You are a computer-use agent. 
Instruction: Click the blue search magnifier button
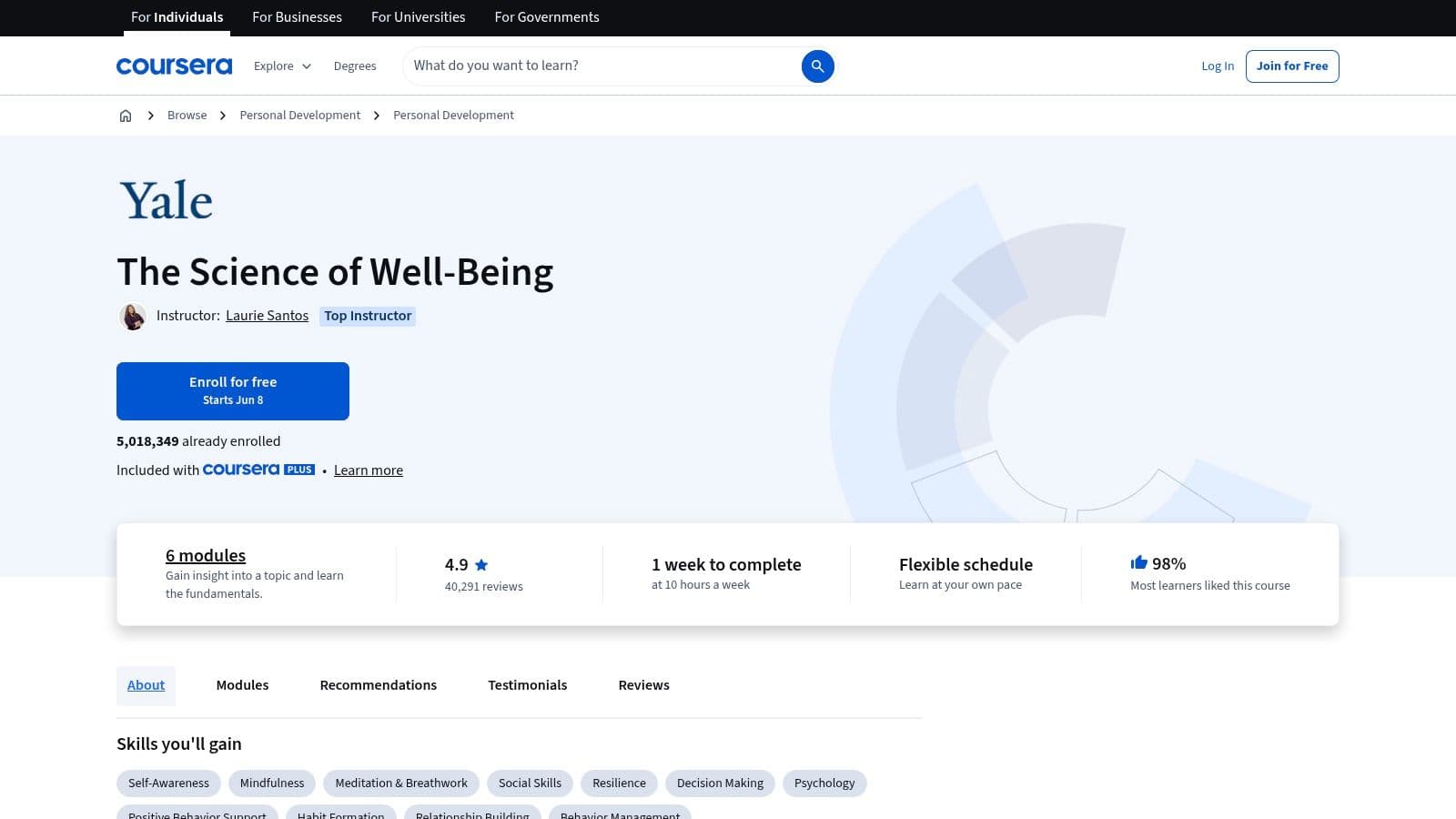[817, 66]
